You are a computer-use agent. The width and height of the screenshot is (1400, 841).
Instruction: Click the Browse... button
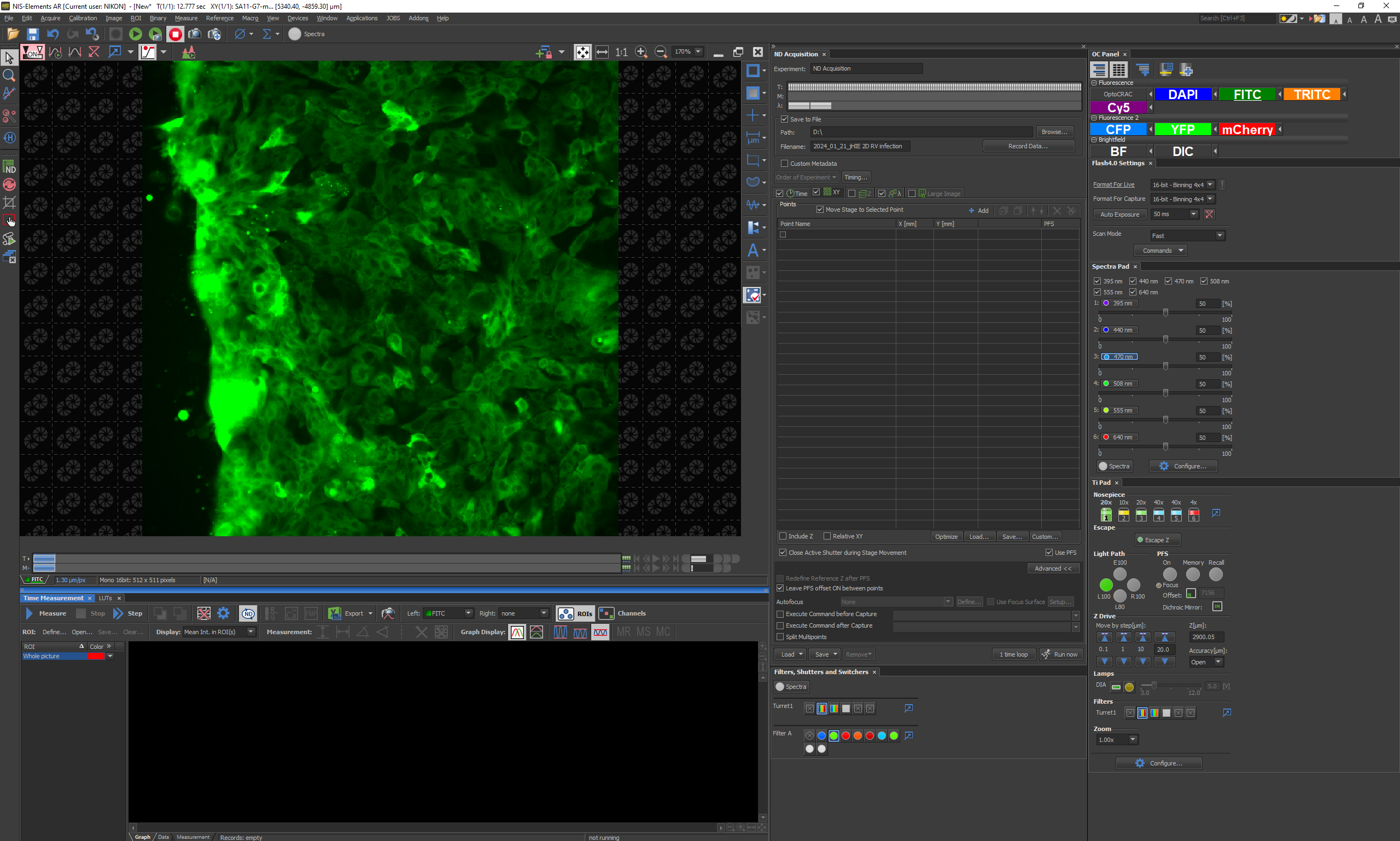pyautogui.click(x=1054, y=132)
